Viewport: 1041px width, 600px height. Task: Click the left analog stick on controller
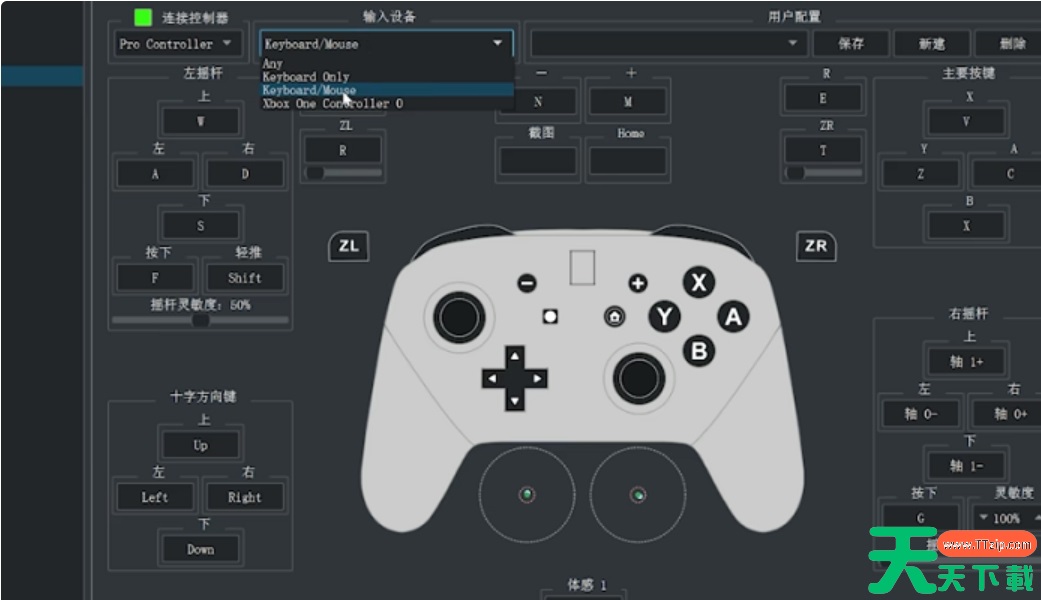click(460, 316)
